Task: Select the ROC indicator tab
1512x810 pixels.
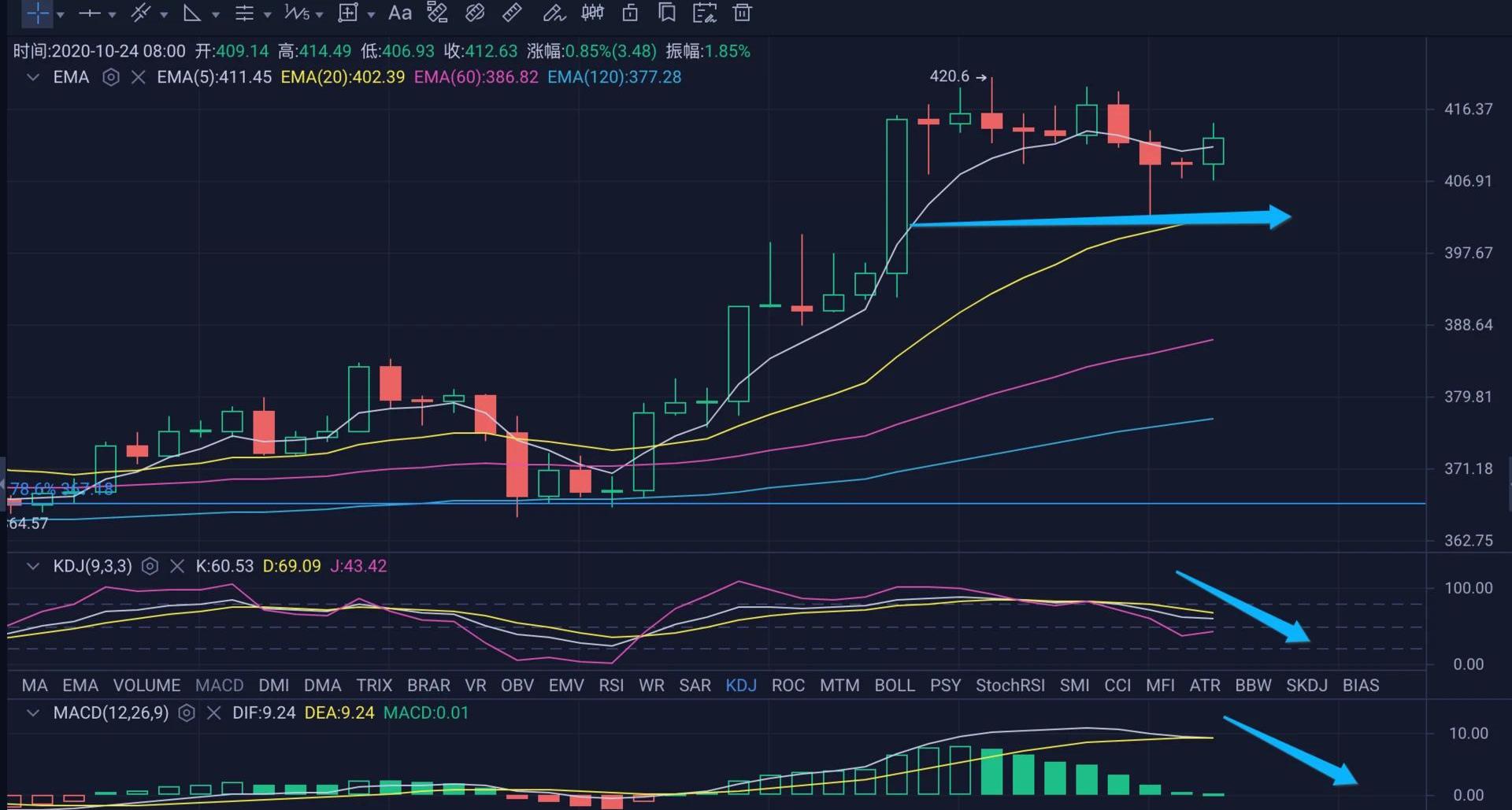Action: point(788,686)
